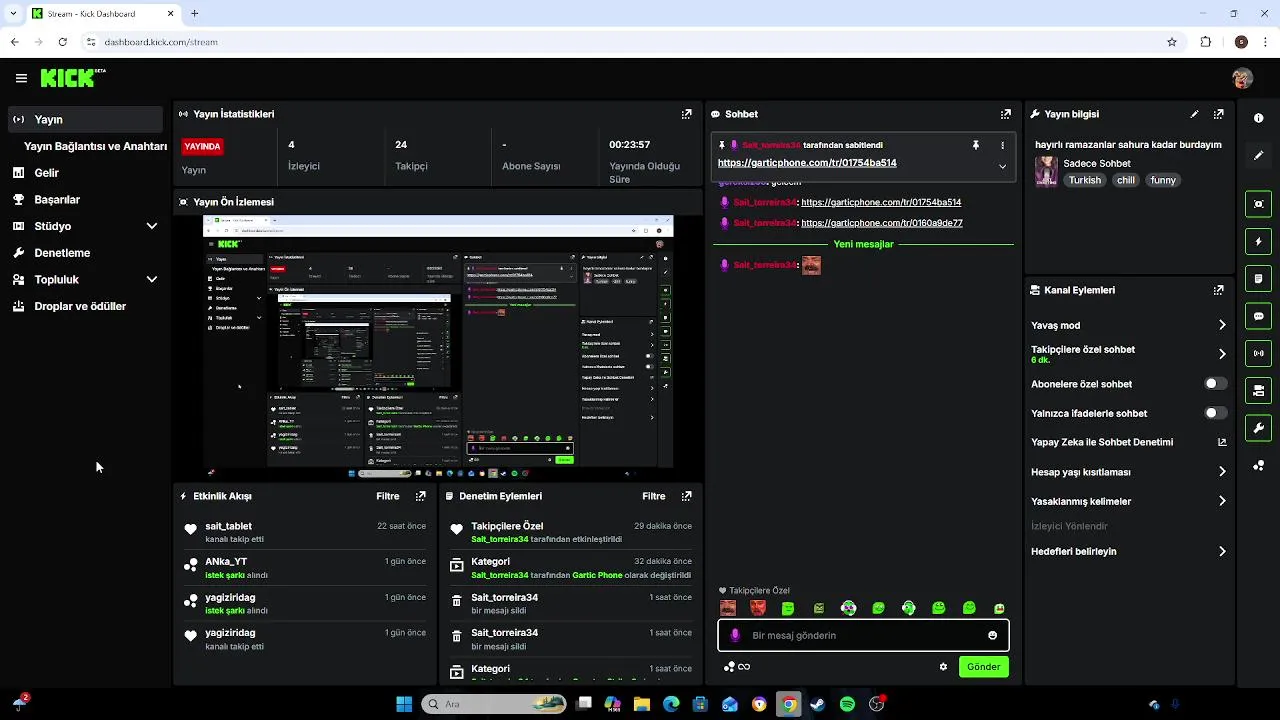Pop out the Sohbet chat panel
The image size is (1280, 720).
coord(1005,114)
